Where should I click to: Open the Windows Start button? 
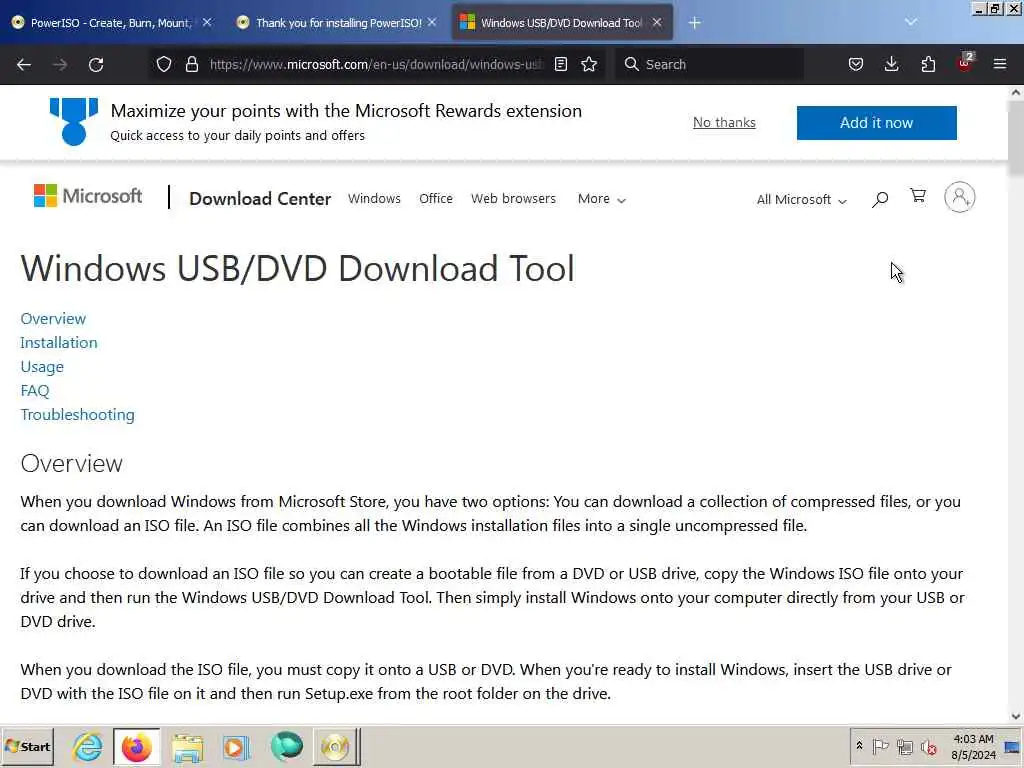[27, 746]
